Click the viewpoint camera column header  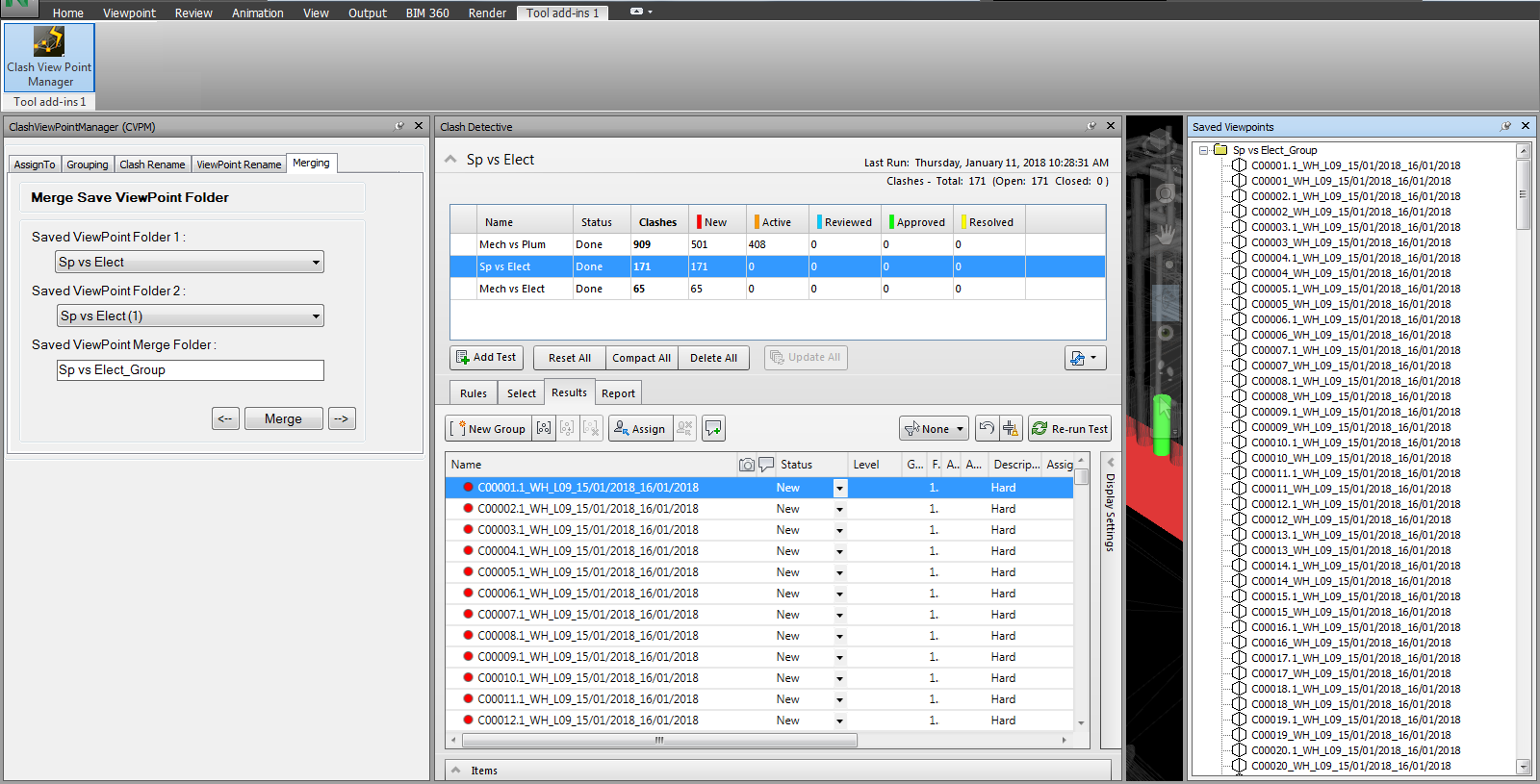tap(747, 465)
